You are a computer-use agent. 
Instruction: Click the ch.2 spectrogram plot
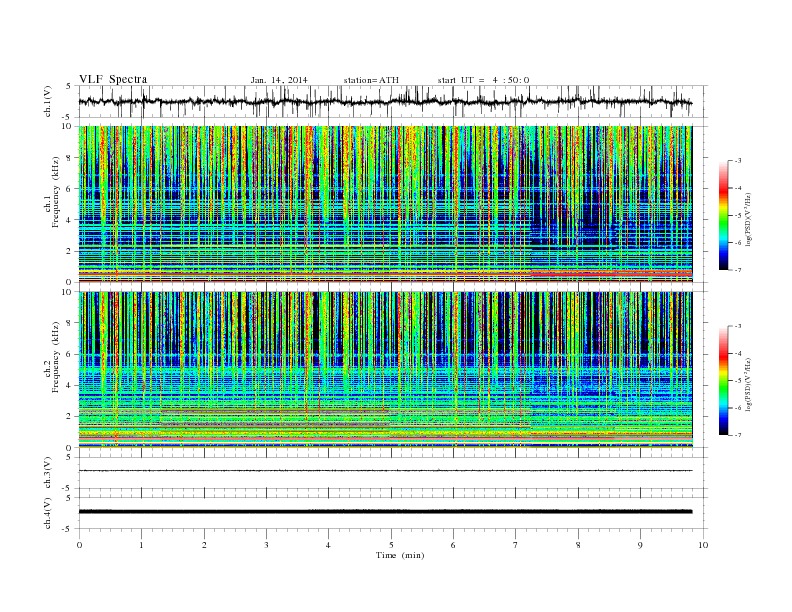click(385, 369)
